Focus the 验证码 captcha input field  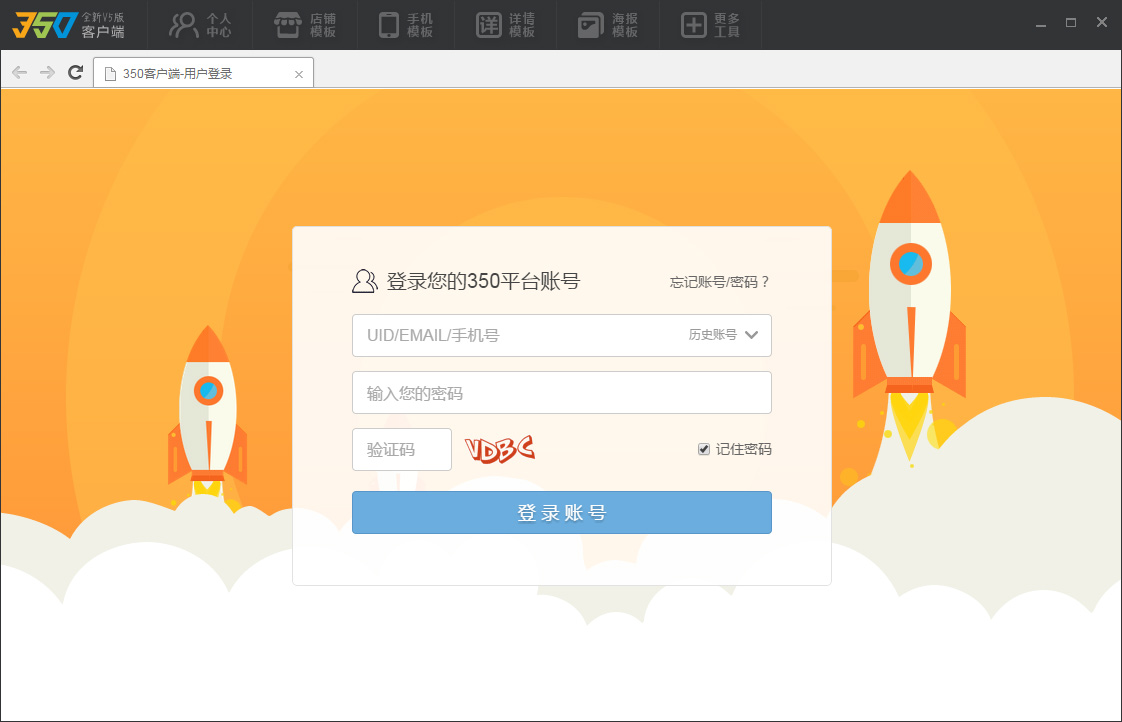pos(401,449)
